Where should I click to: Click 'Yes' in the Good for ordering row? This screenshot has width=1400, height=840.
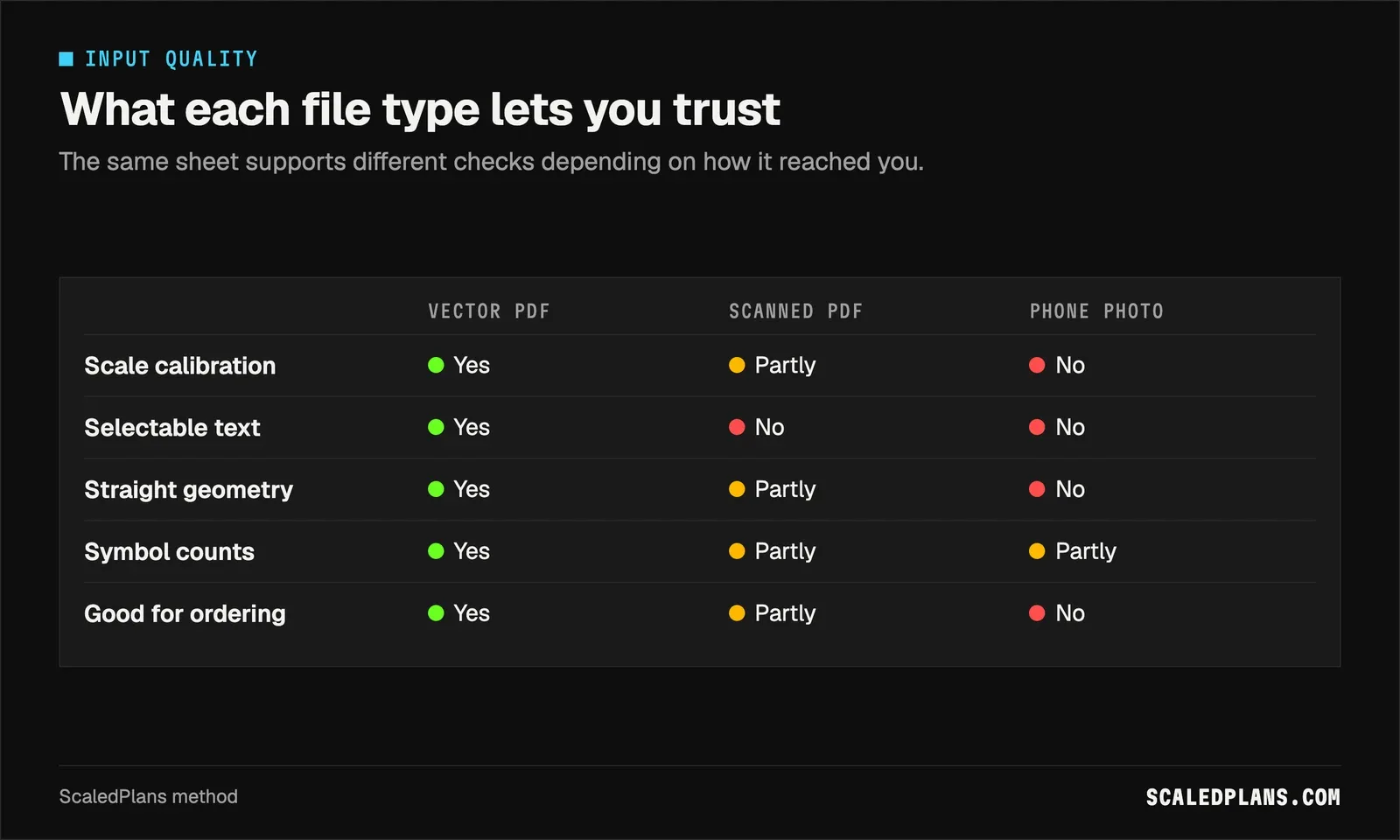472,614
